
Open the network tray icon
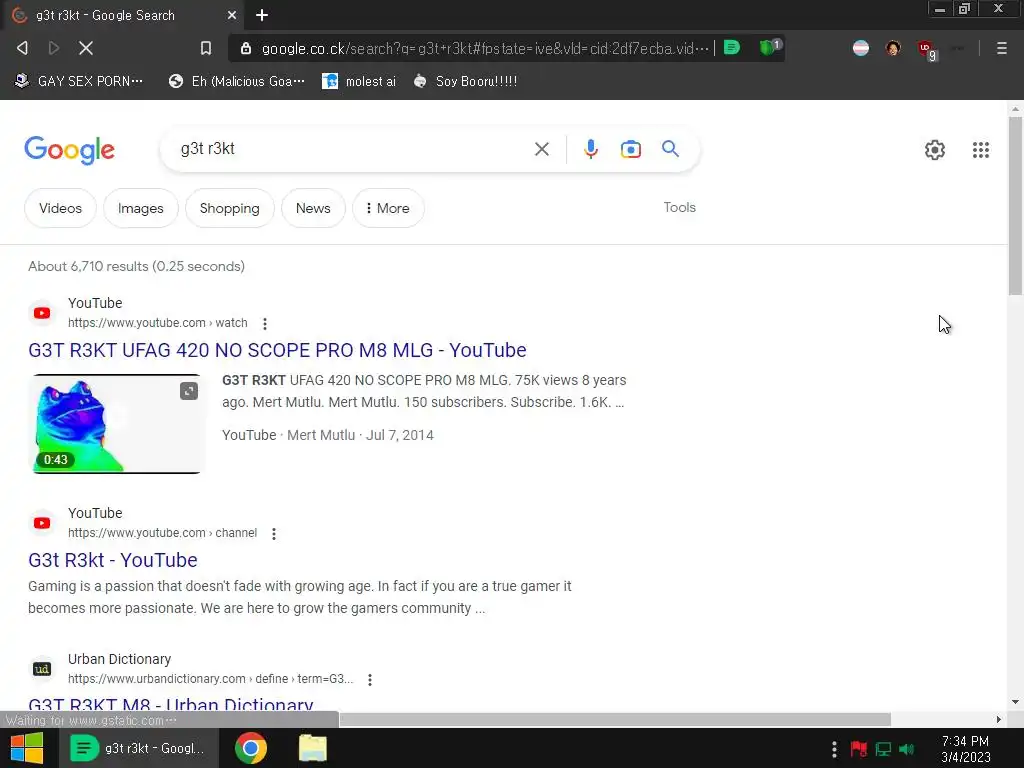pos(883,749)
